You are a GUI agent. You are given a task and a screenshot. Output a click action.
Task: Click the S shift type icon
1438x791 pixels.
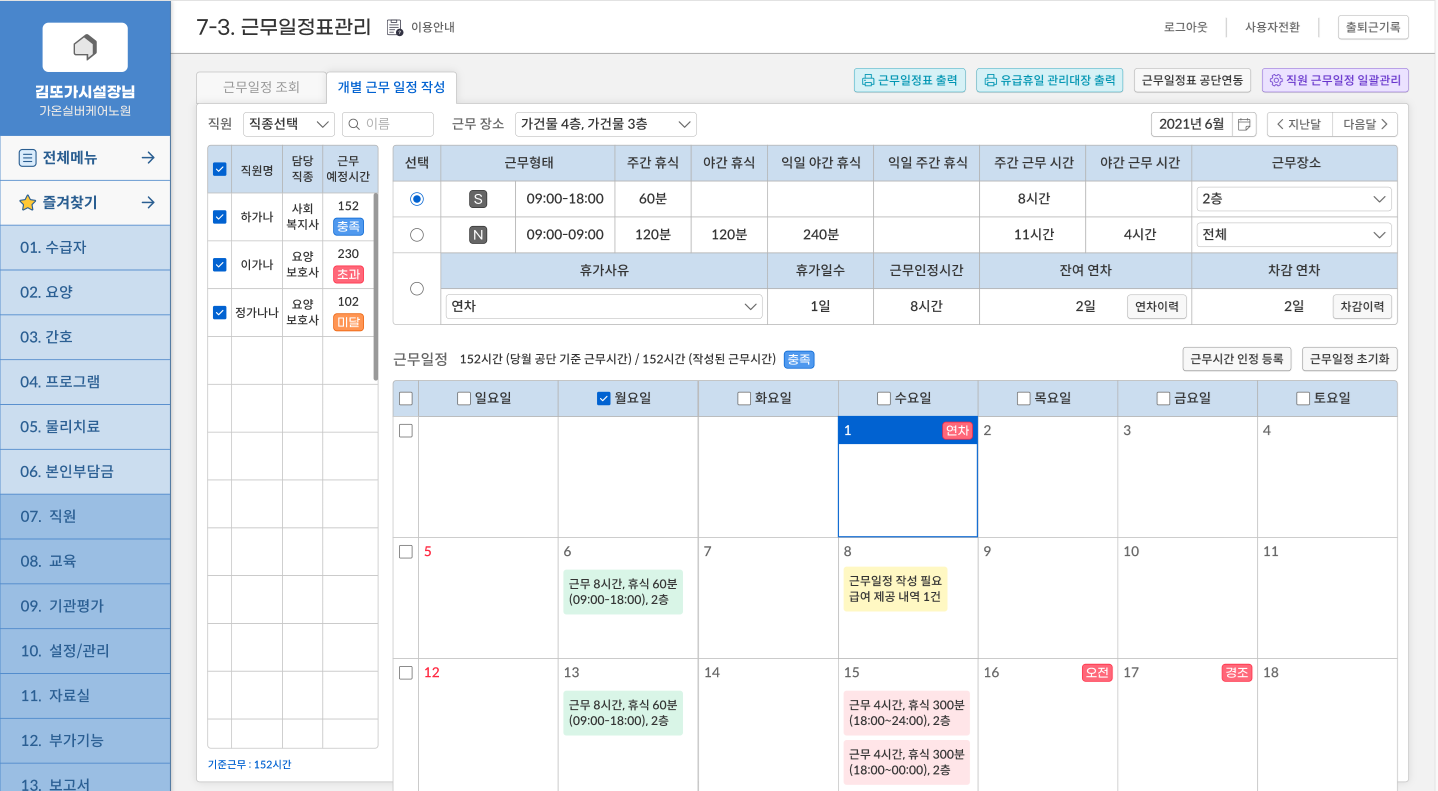click(478, 199)
